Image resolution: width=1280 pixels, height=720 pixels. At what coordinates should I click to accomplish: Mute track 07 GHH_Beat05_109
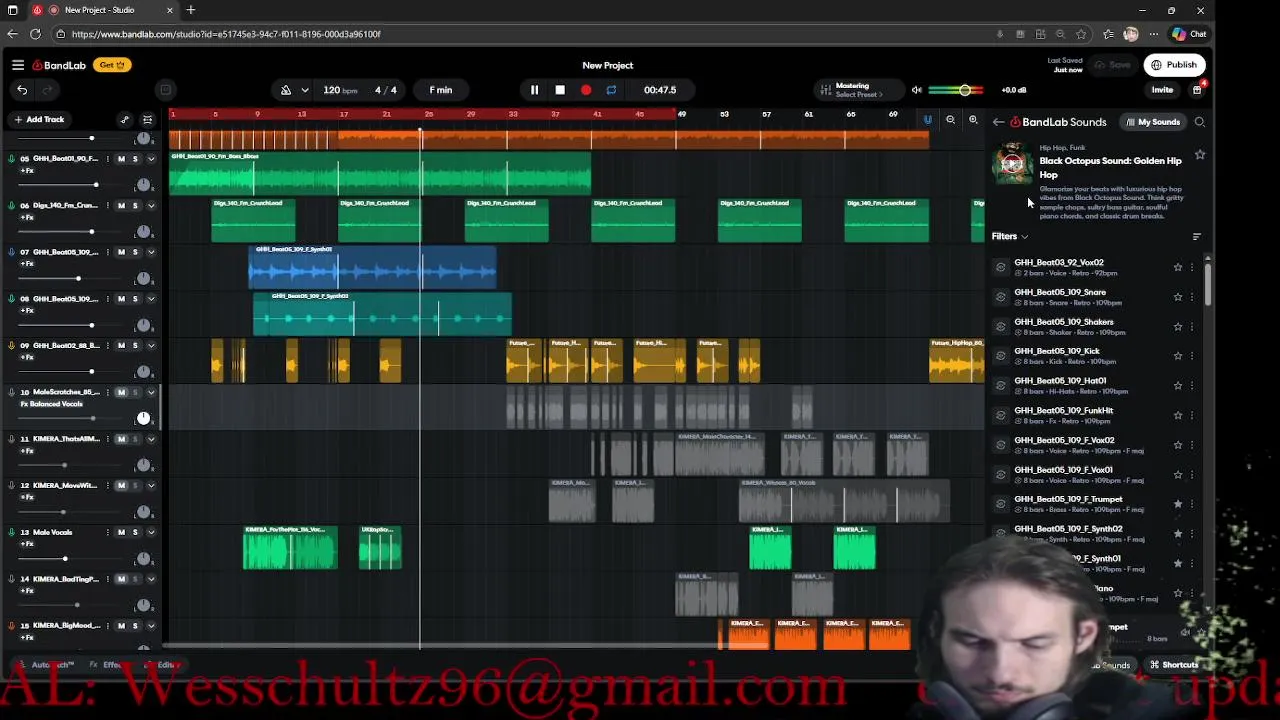point(122,252)
